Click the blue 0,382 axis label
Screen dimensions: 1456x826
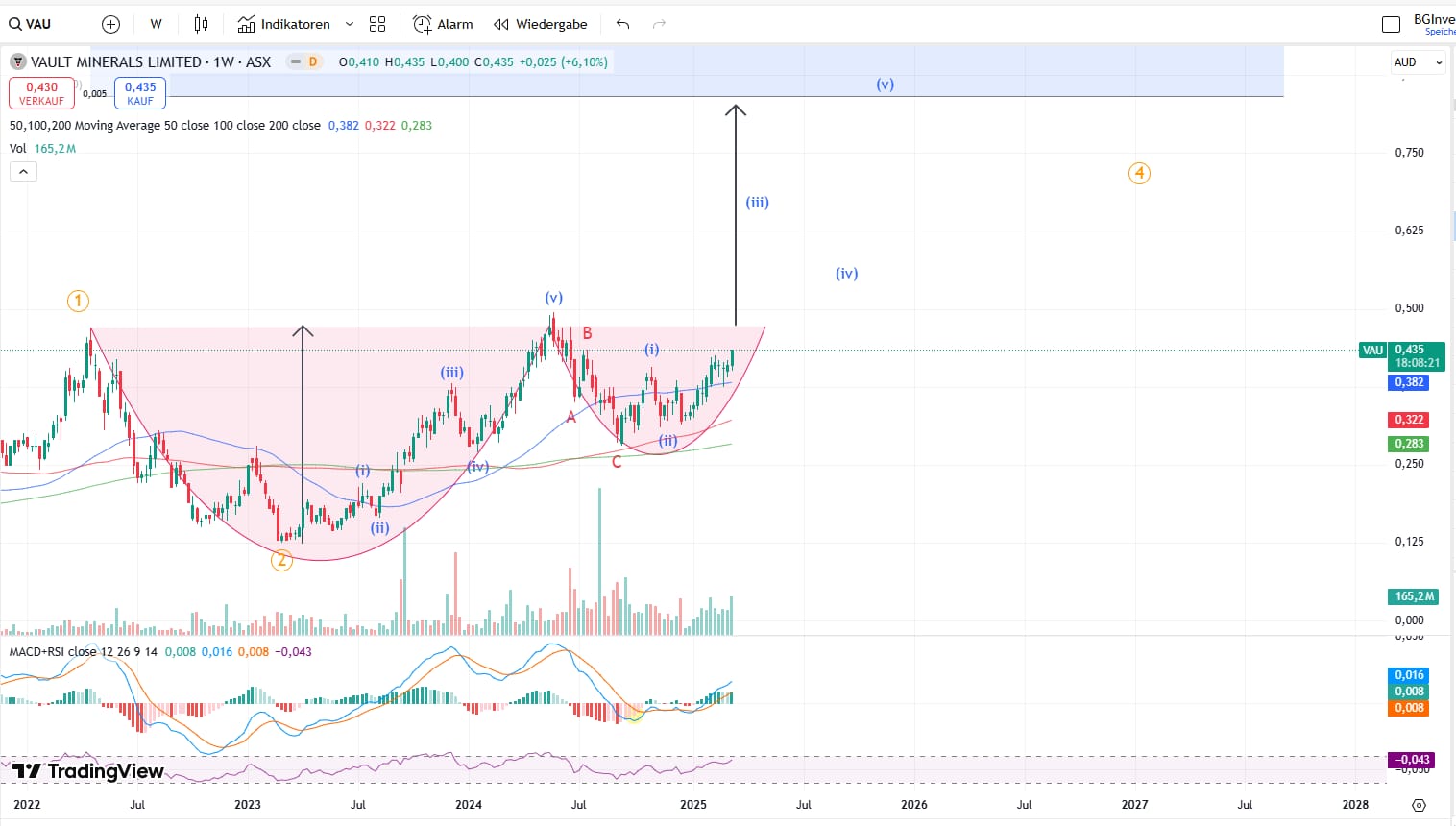[1409, 382]
